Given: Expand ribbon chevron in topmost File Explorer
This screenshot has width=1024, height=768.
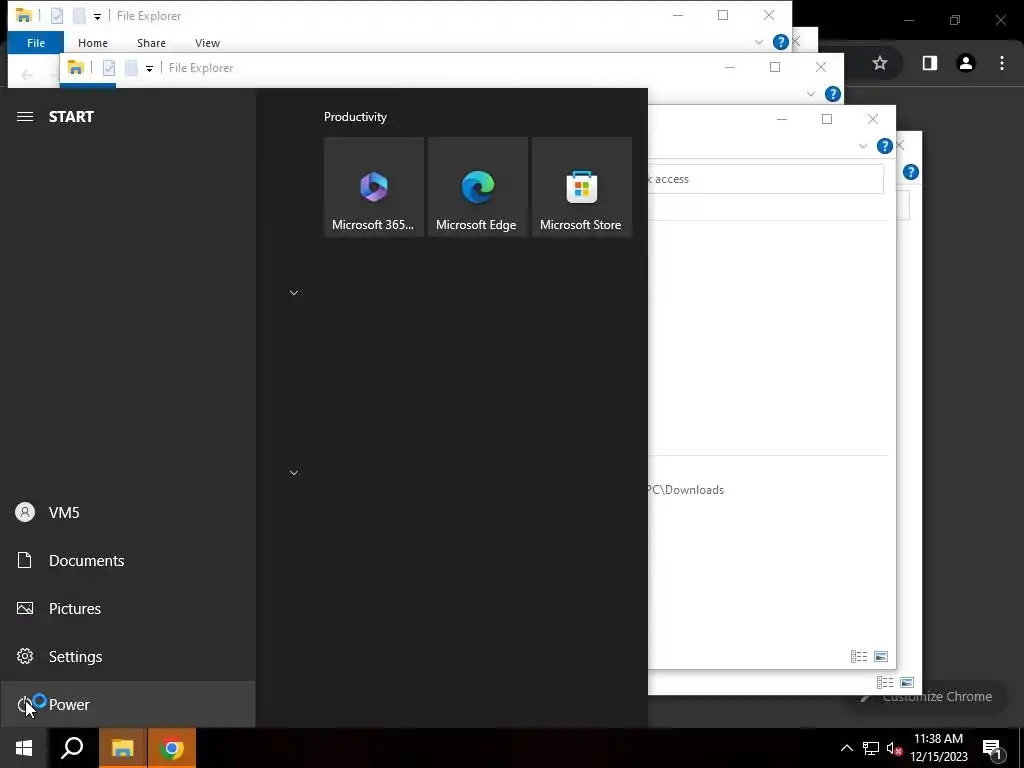Looking at the screenshot, I should [x=759, y=42].
